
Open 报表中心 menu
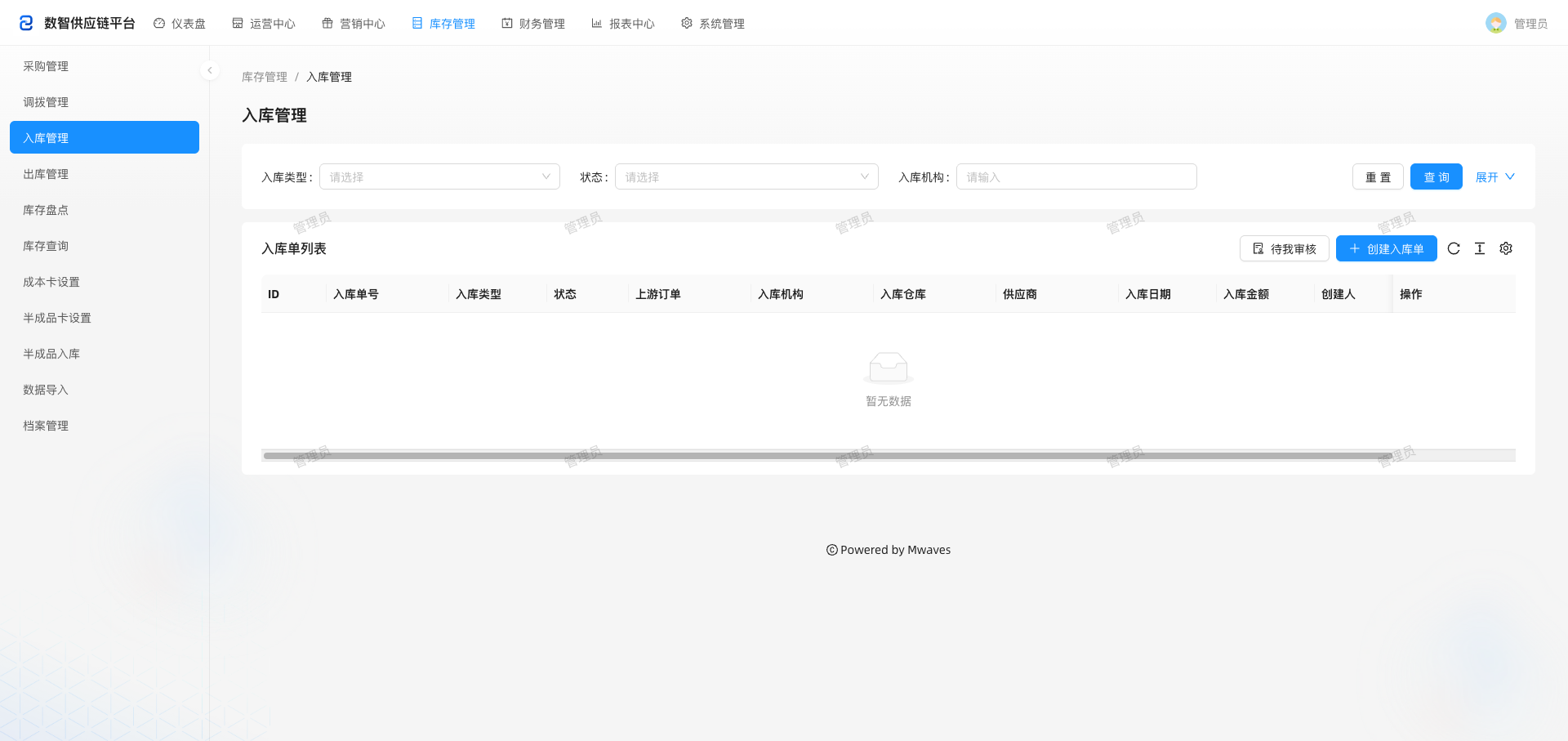(623, 24)
